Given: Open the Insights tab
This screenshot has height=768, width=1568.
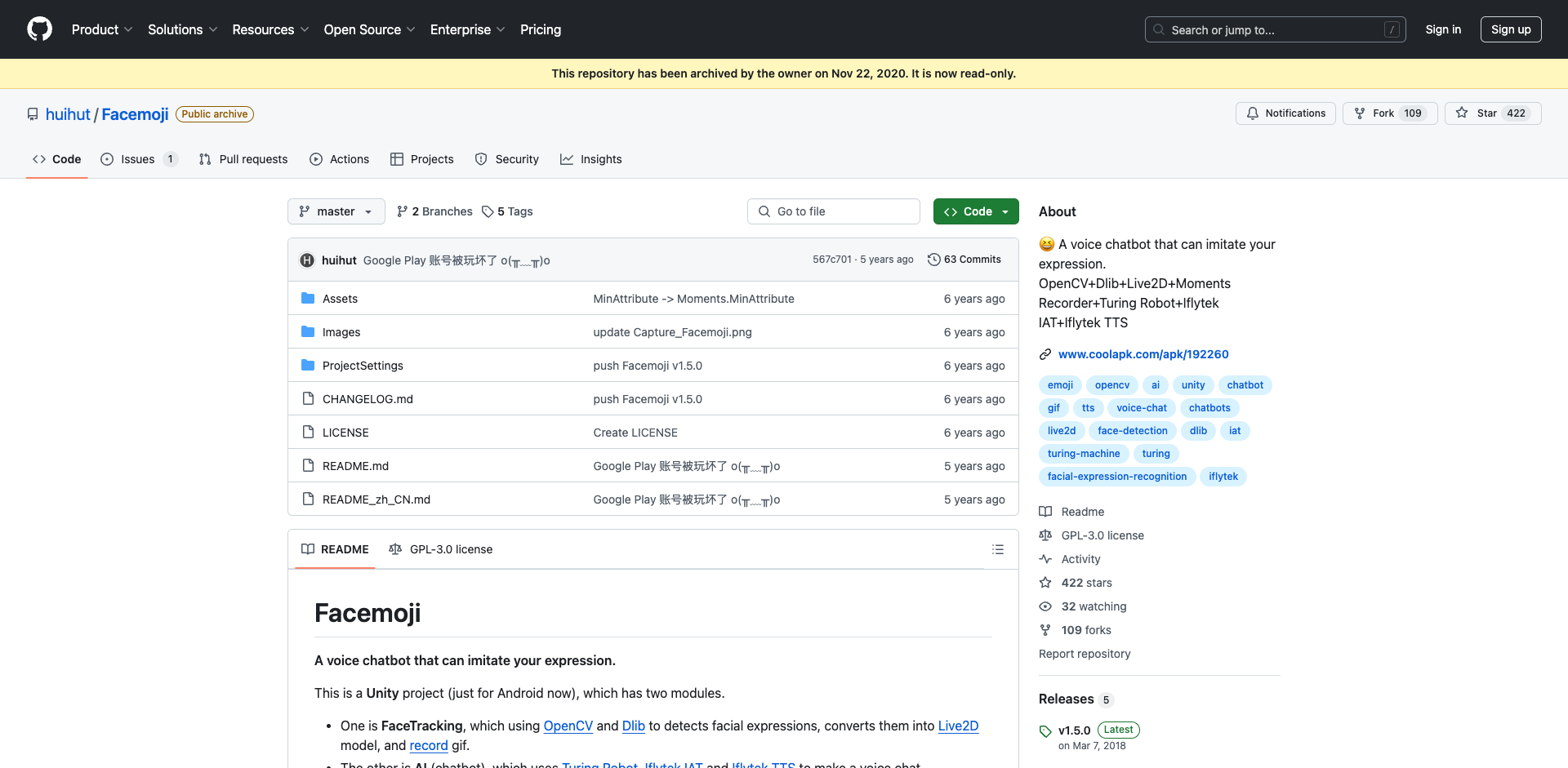Looking at the screenshot, I should click(591, 159).
